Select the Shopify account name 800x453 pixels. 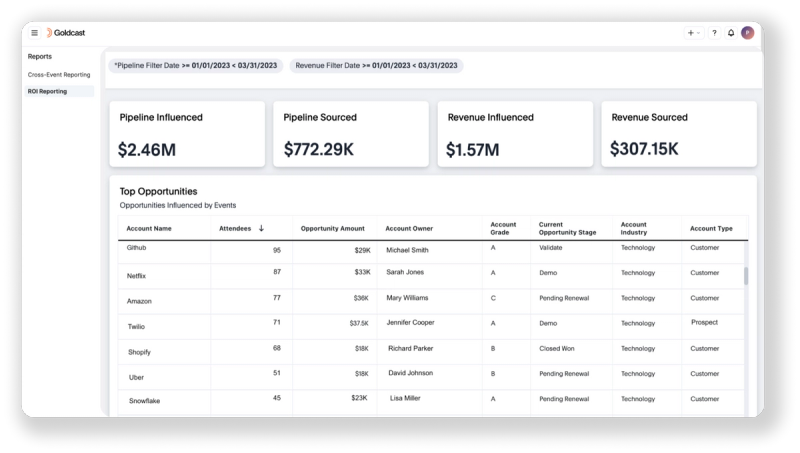click(139, 352)
